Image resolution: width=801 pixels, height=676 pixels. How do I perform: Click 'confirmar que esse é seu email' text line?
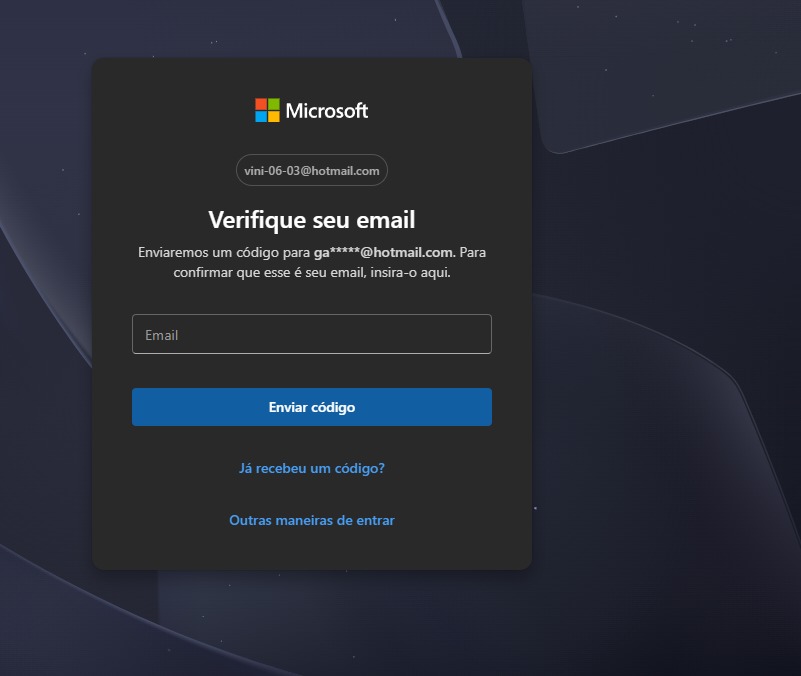(312, 272)
